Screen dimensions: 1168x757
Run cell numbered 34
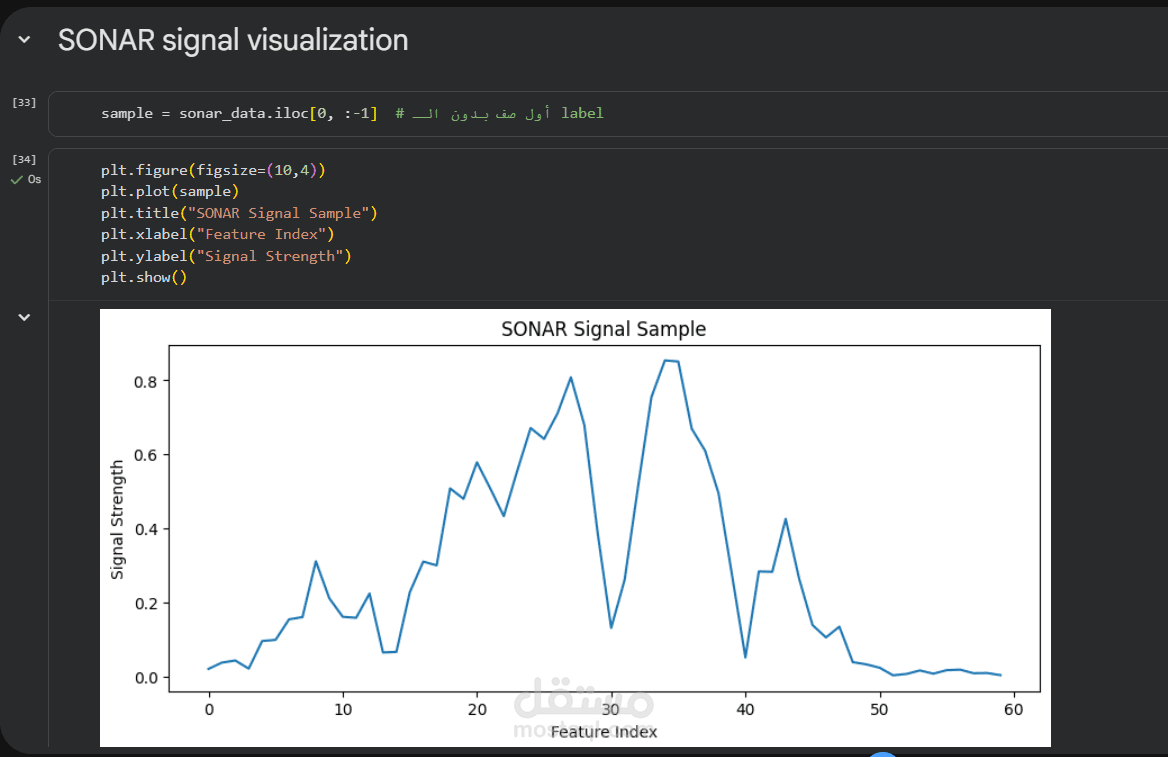coord(24,159)
